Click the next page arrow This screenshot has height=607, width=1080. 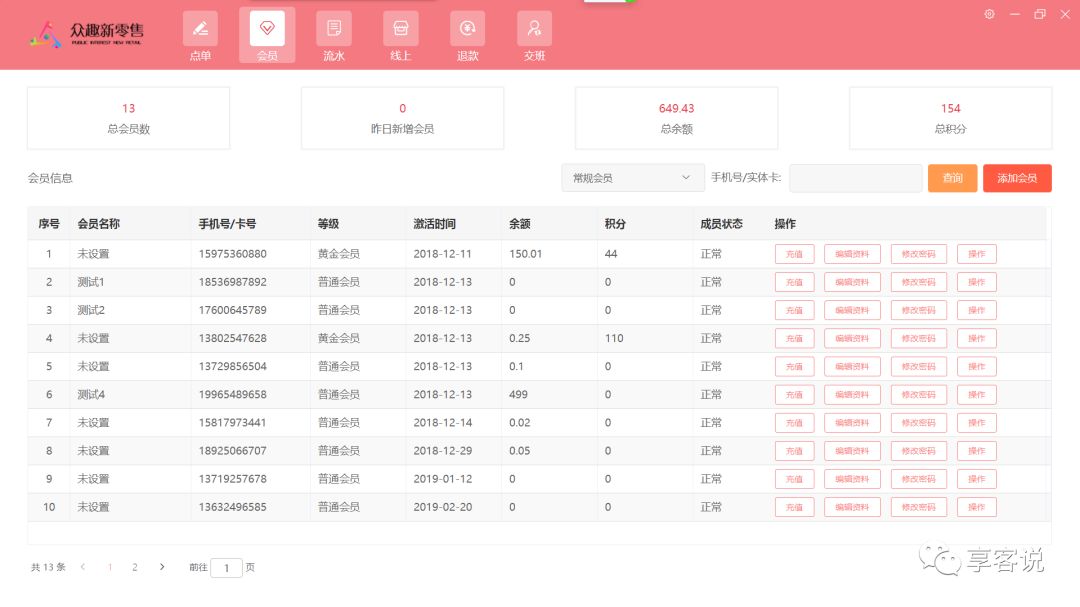[x=162, y=567]
